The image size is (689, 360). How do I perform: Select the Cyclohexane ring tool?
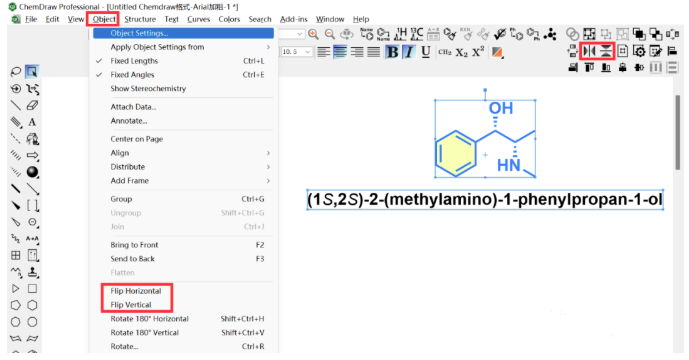(x=32, y=305)
